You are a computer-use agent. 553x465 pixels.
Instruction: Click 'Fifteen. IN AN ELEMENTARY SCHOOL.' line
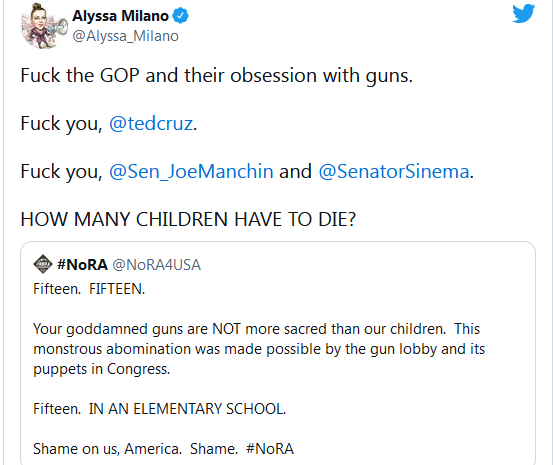pyautogui.click(x=159, y=409)
